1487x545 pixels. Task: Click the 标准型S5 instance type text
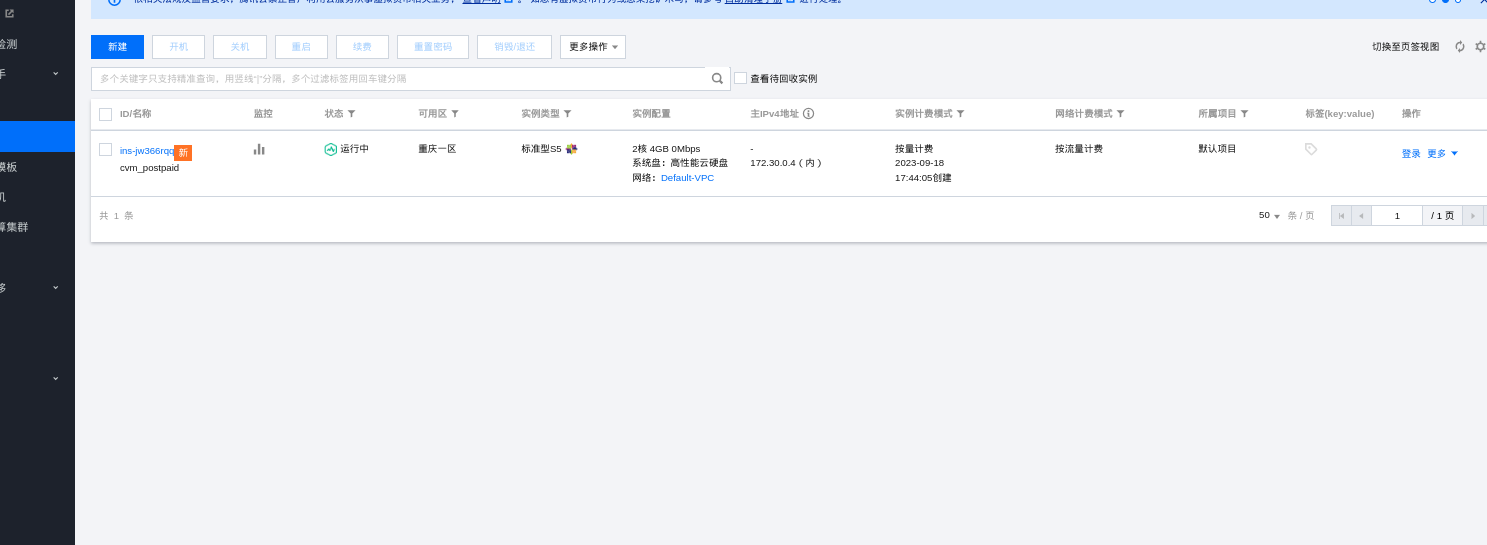pyautogui.click(x=541, y=149)
